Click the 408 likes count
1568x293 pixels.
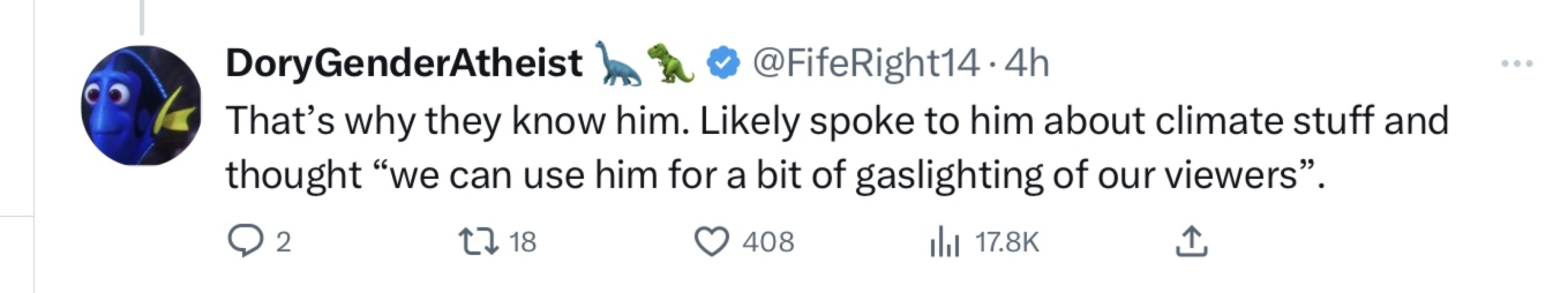pos(767,242)
